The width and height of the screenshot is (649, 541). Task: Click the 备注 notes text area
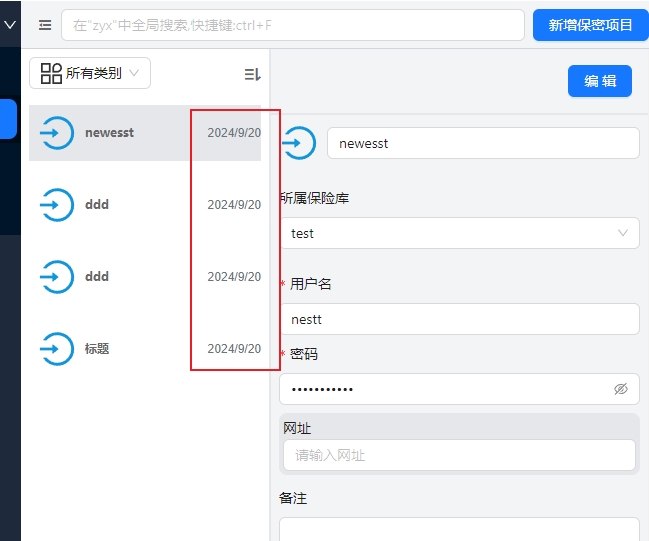click(x=459, y=528)
